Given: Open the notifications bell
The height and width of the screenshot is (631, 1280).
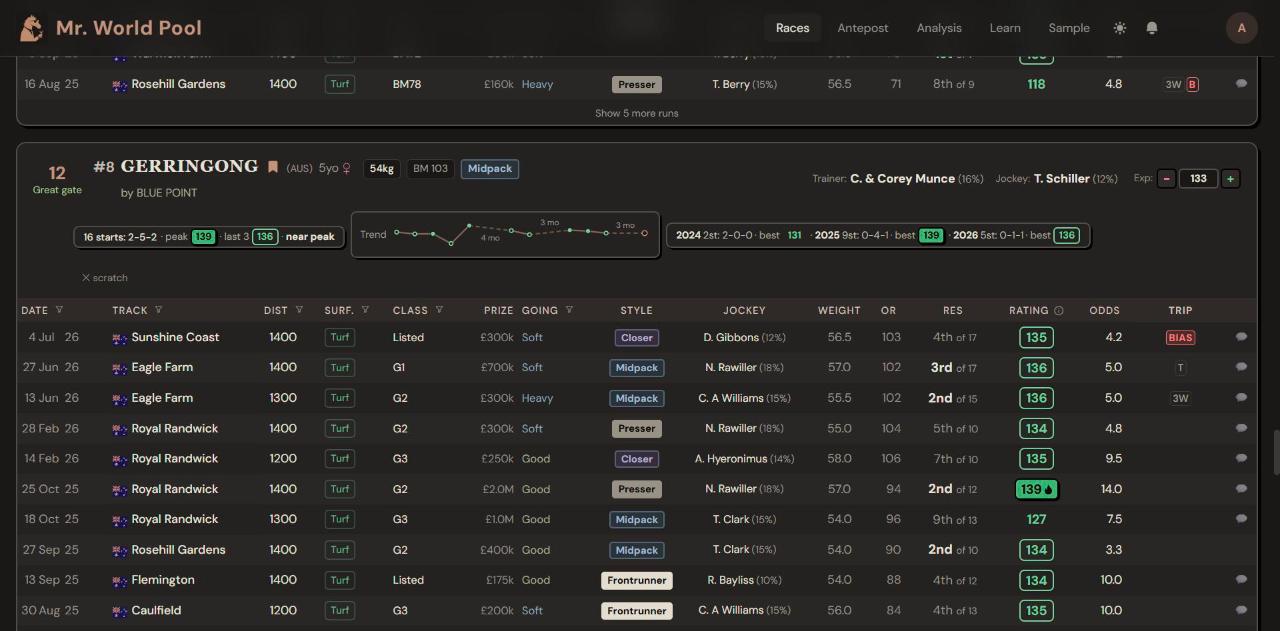Looking at the screenshot, I should 1152,28.
